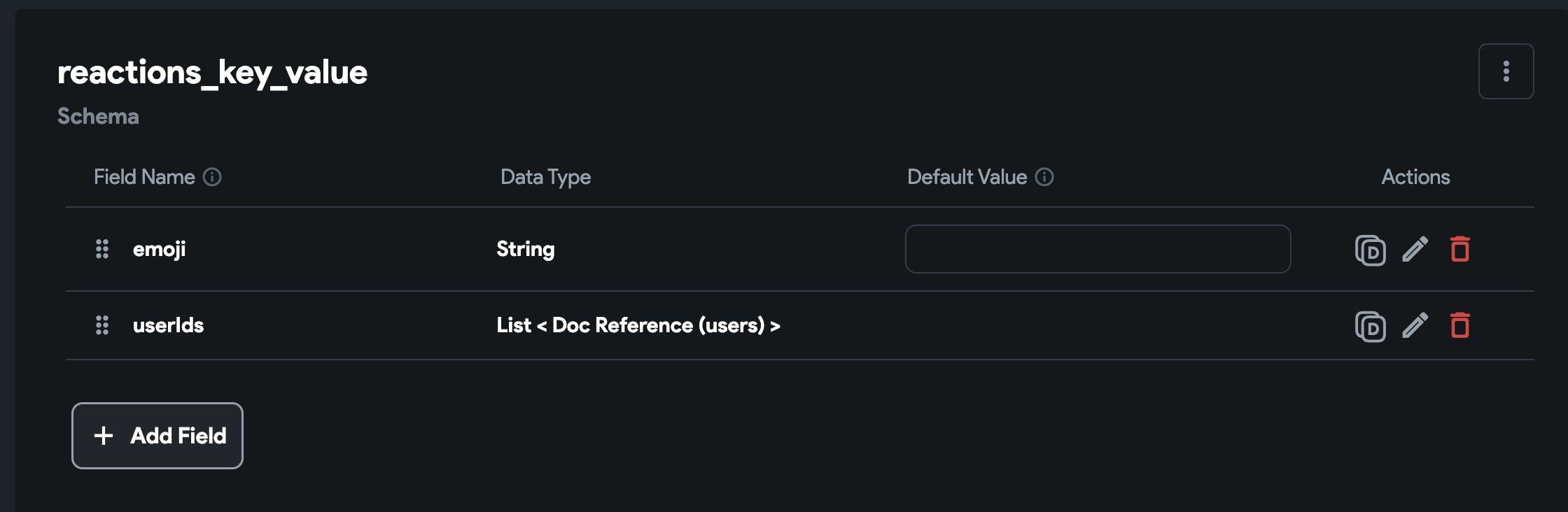The image size is (1568, 512).
Task: Click the Default Value info icon
Action: (1044, 177)
